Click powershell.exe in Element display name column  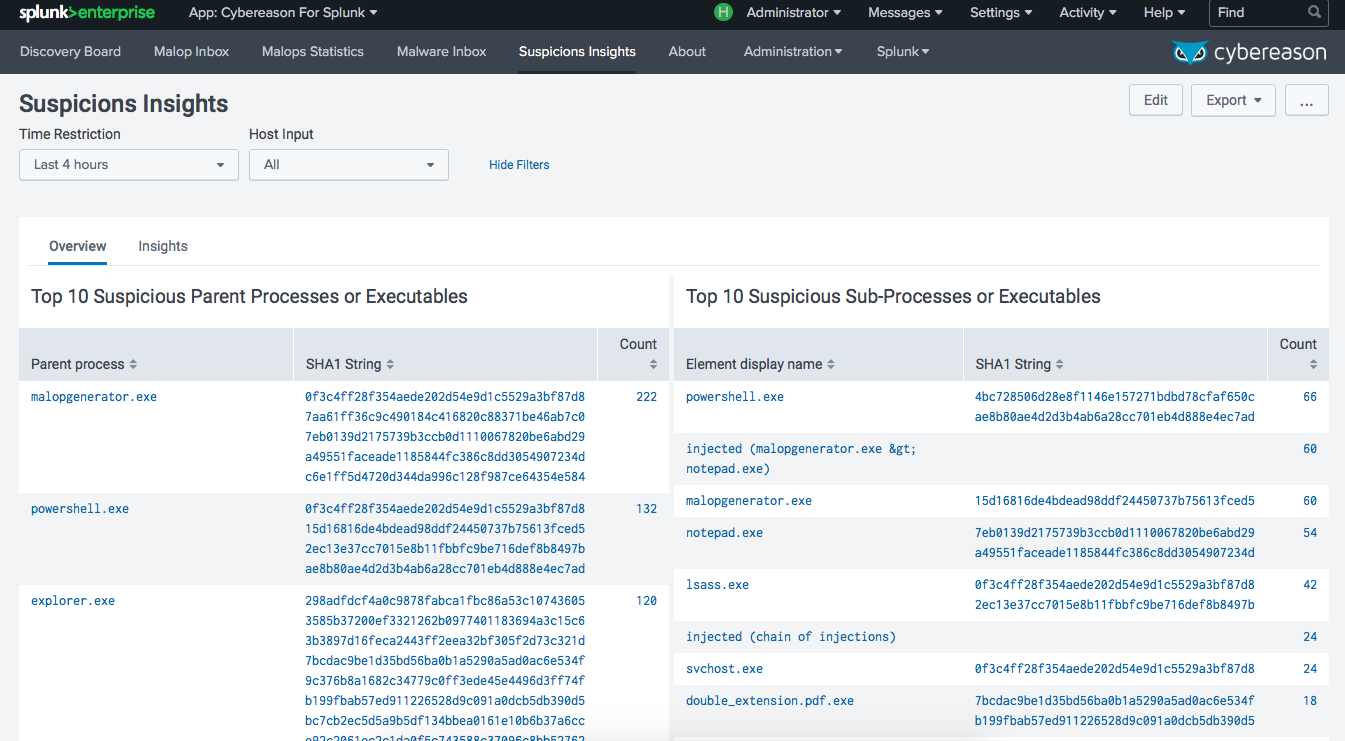(x=735, y=397)
